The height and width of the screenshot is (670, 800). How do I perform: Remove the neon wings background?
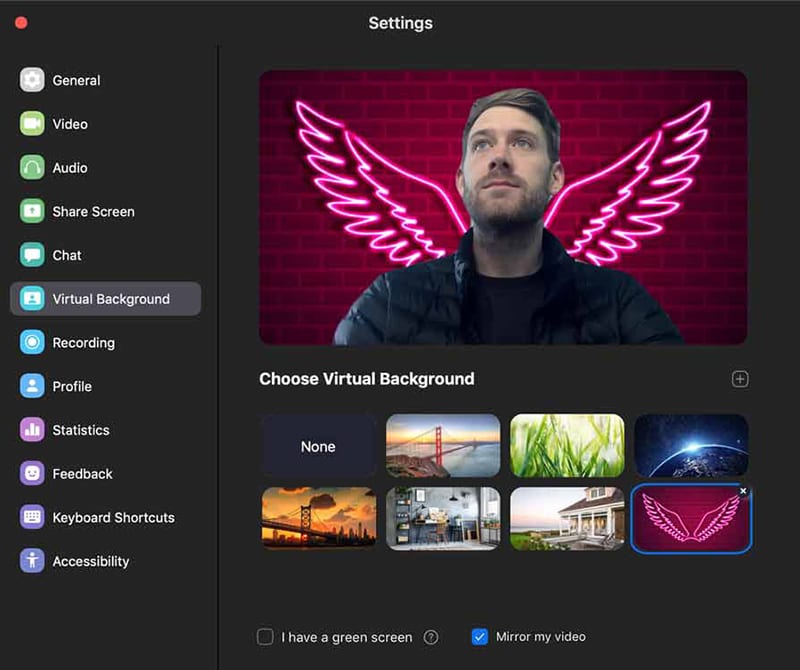click(743, 491)
